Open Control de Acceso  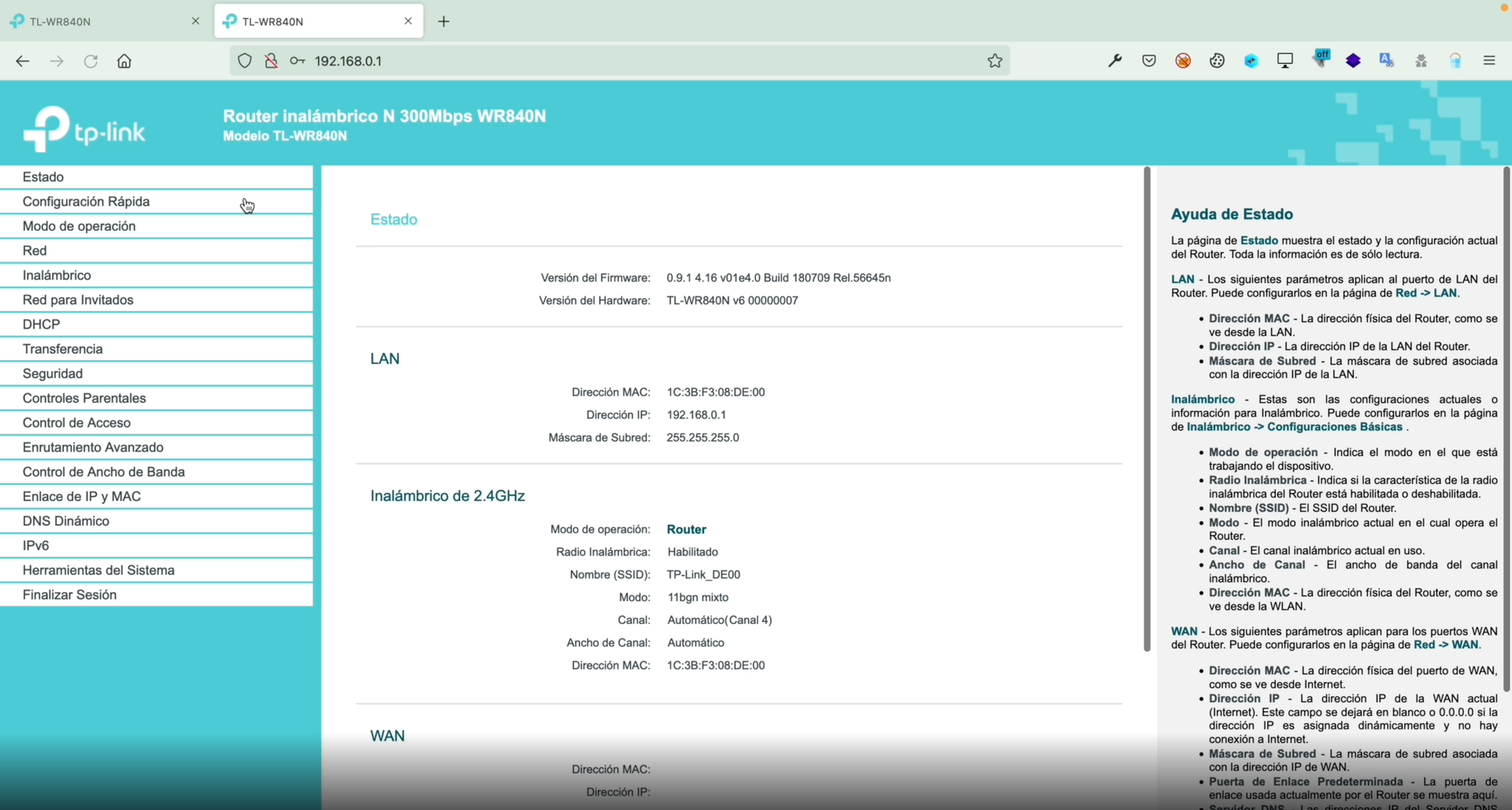156,423
